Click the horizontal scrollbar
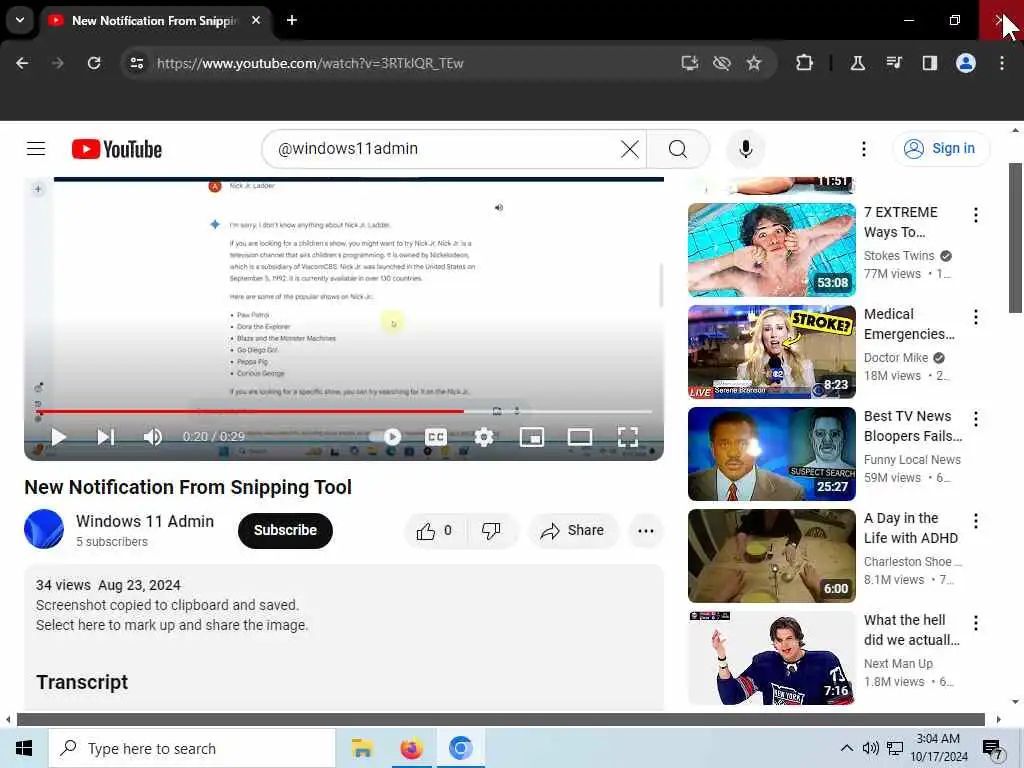 click(x=500, y=719)
